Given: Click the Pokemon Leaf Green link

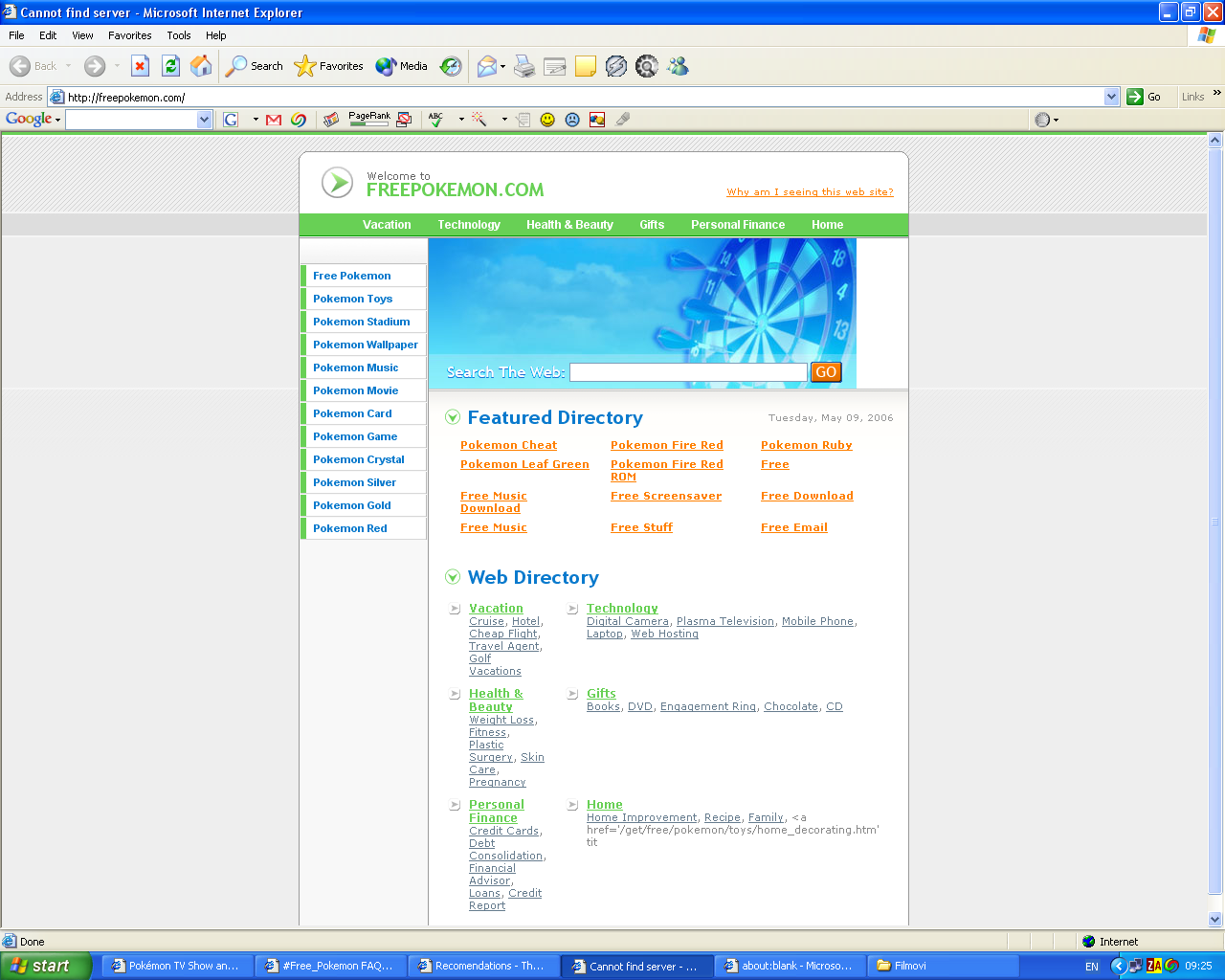Looking at the screenshot, I should [524, 464].
